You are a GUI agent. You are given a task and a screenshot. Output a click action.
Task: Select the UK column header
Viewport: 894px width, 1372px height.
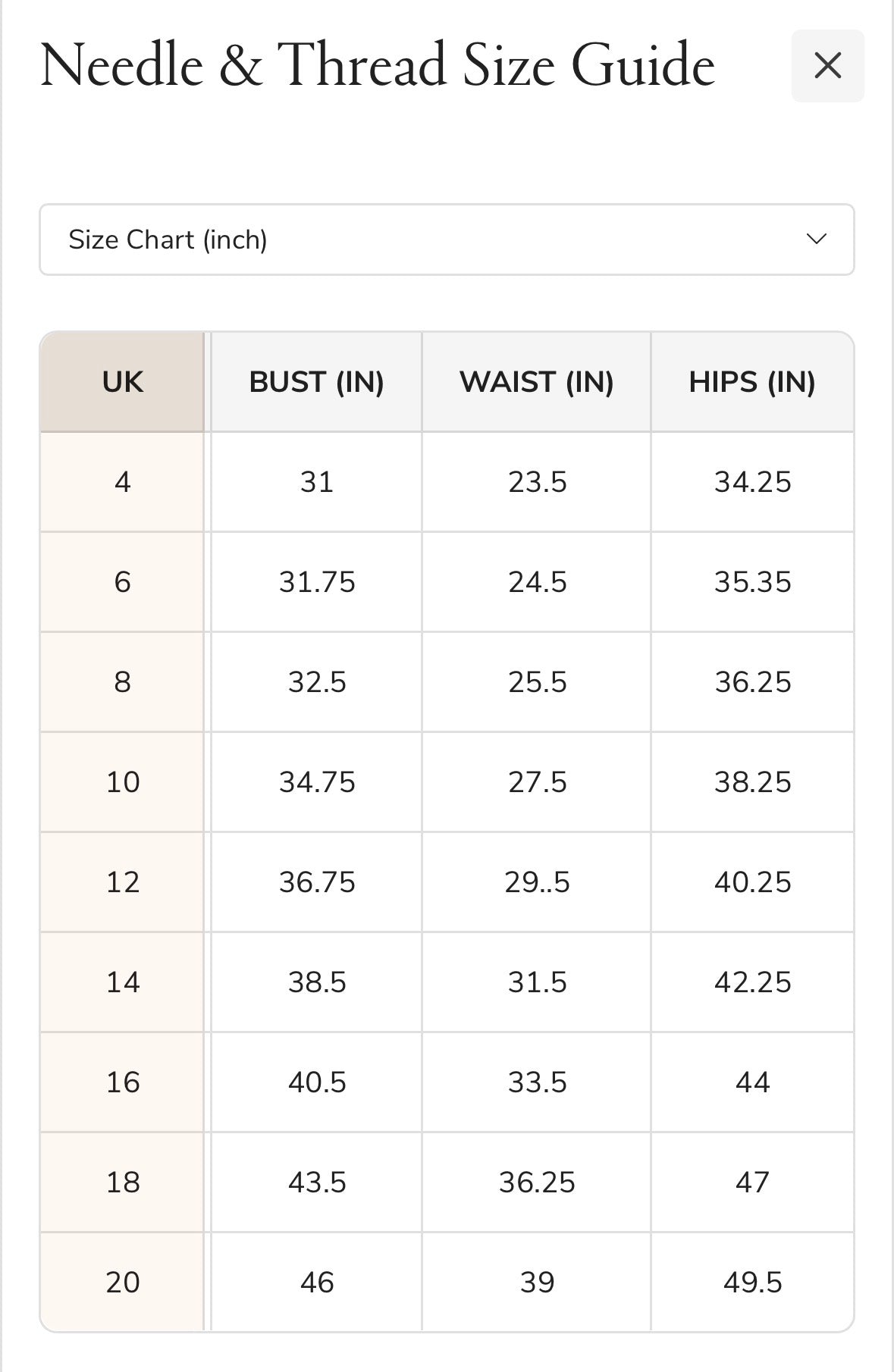pos(122,382)
